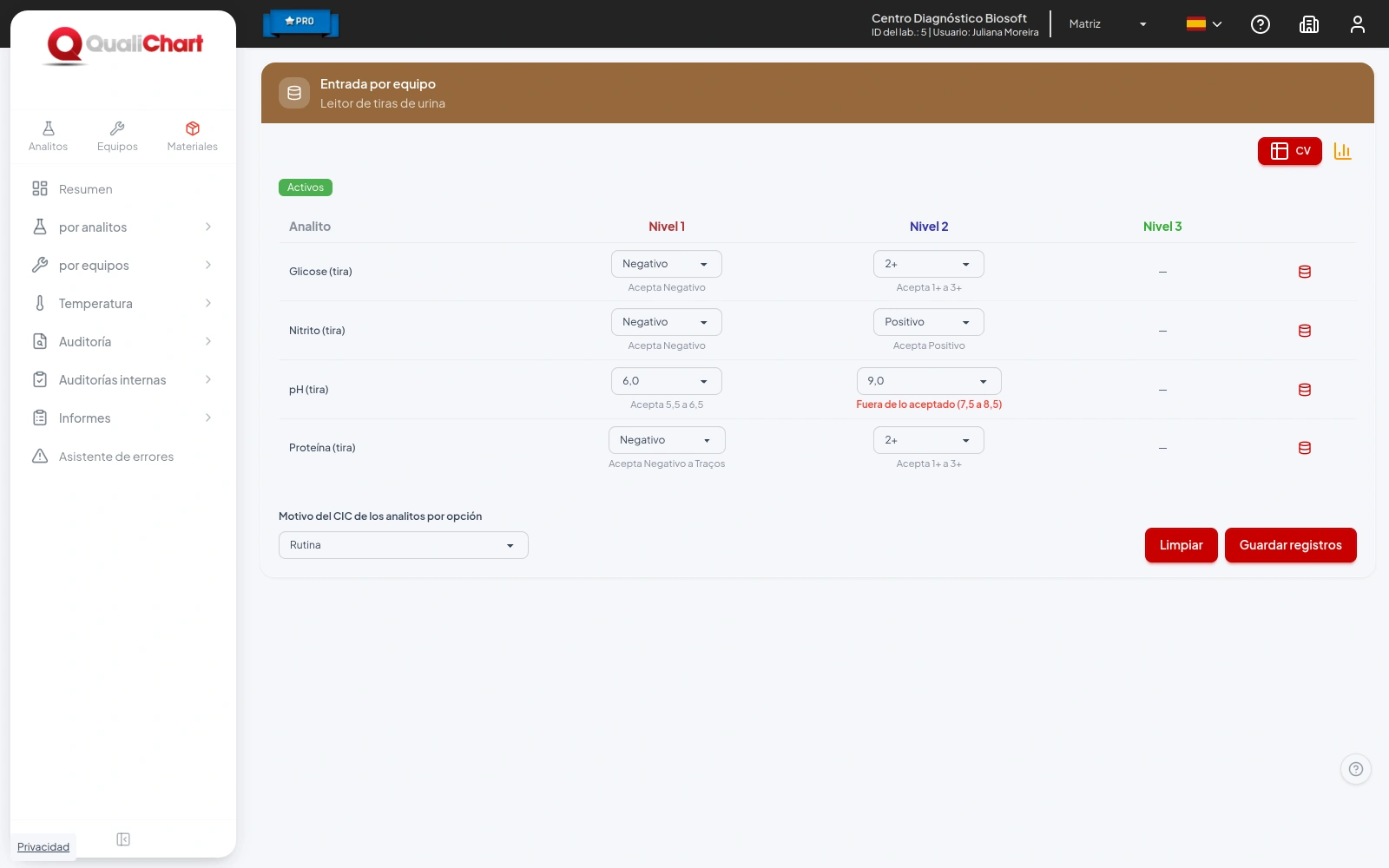Collapse the sidebar with the panel icon
Viewport: 1389px width, 868px height.
[x=123, y=839]
